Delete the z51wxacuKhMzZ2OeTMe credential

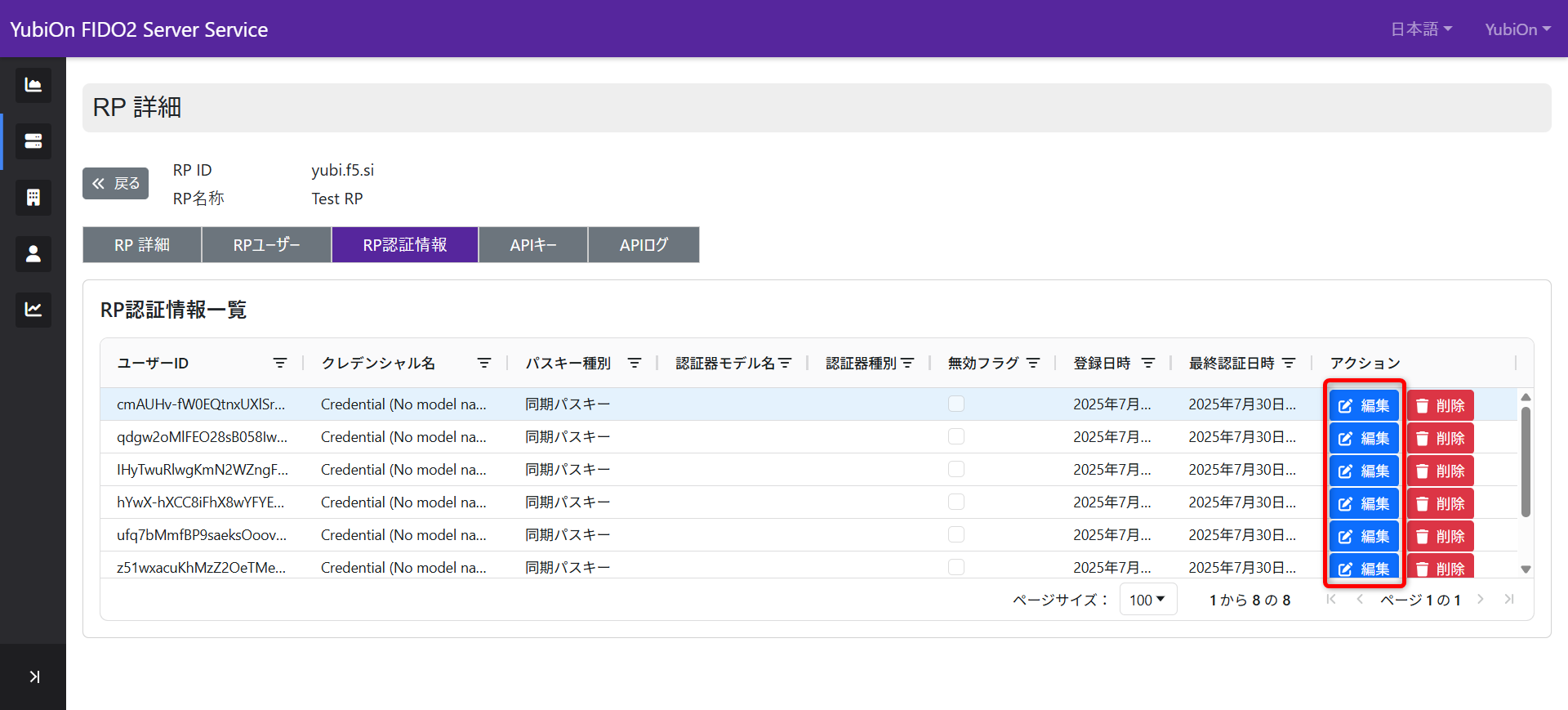point(1440,566)
